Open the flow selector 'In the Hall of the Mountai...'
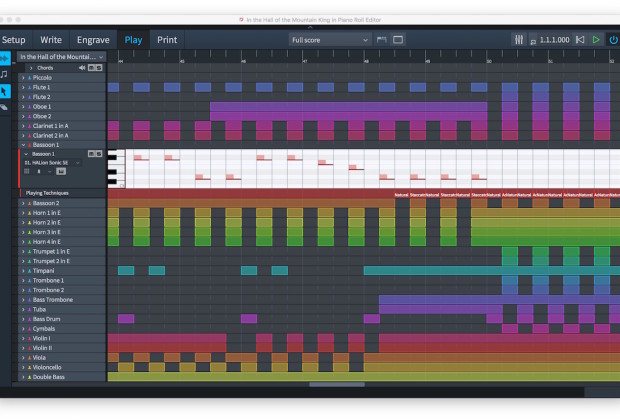This screenshot has height=420, width=620. click(x=62, y=57)
